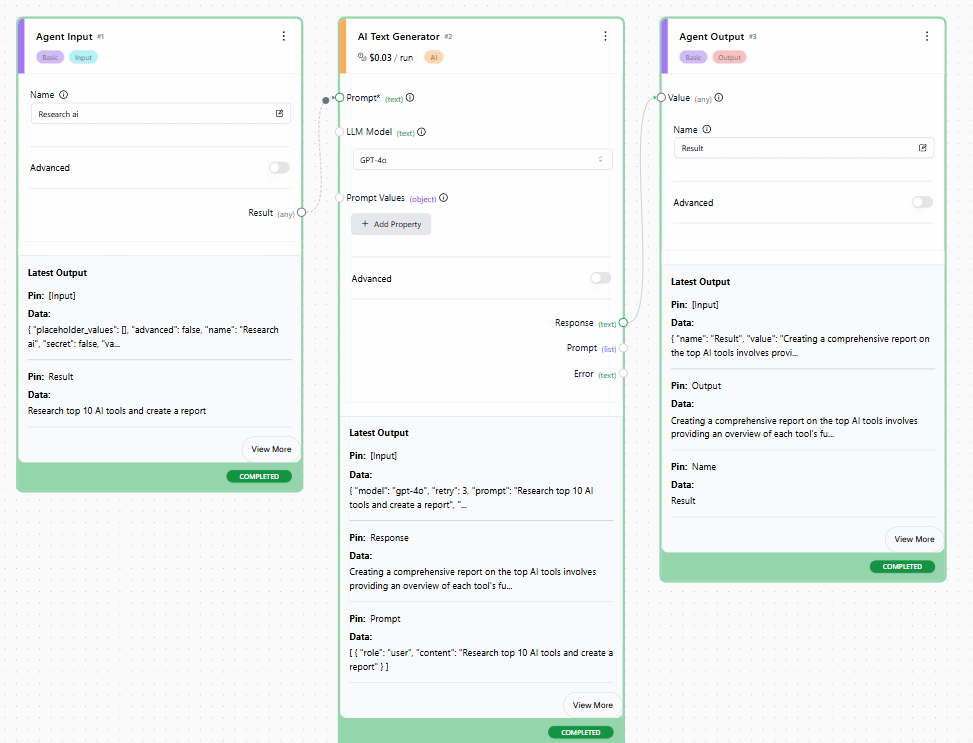Click the Agent Input block title
Viewport: 973px width, 743px height.
(64, 37)
